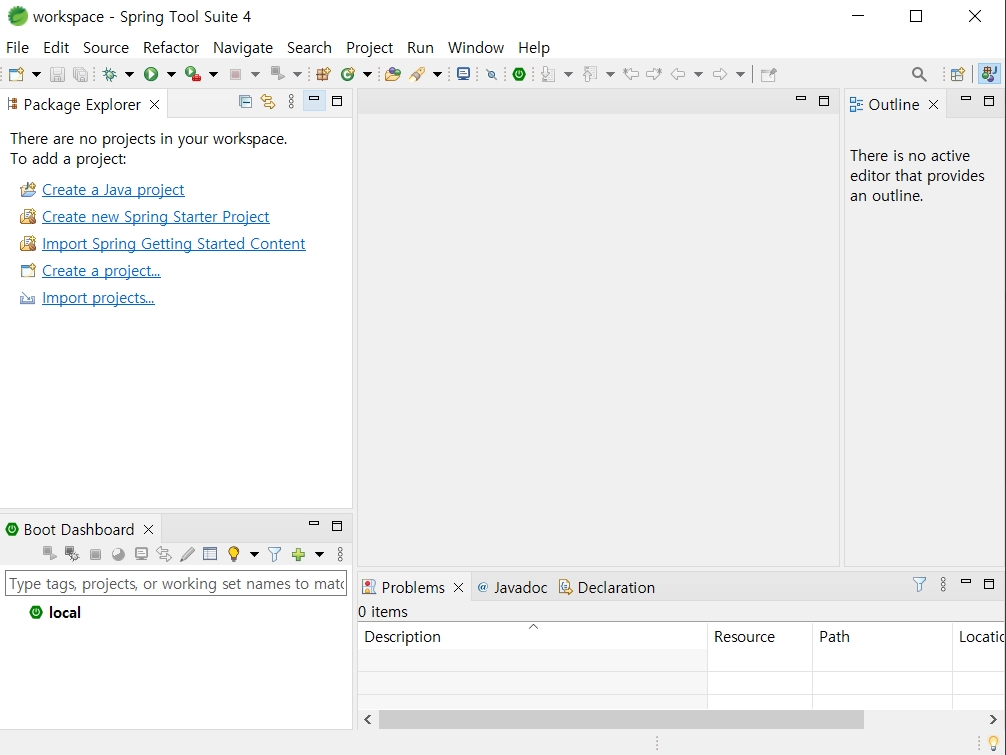Open the External Tools dropdown arrow
This screenshot has width=1006, height=755.
[213, 74]
